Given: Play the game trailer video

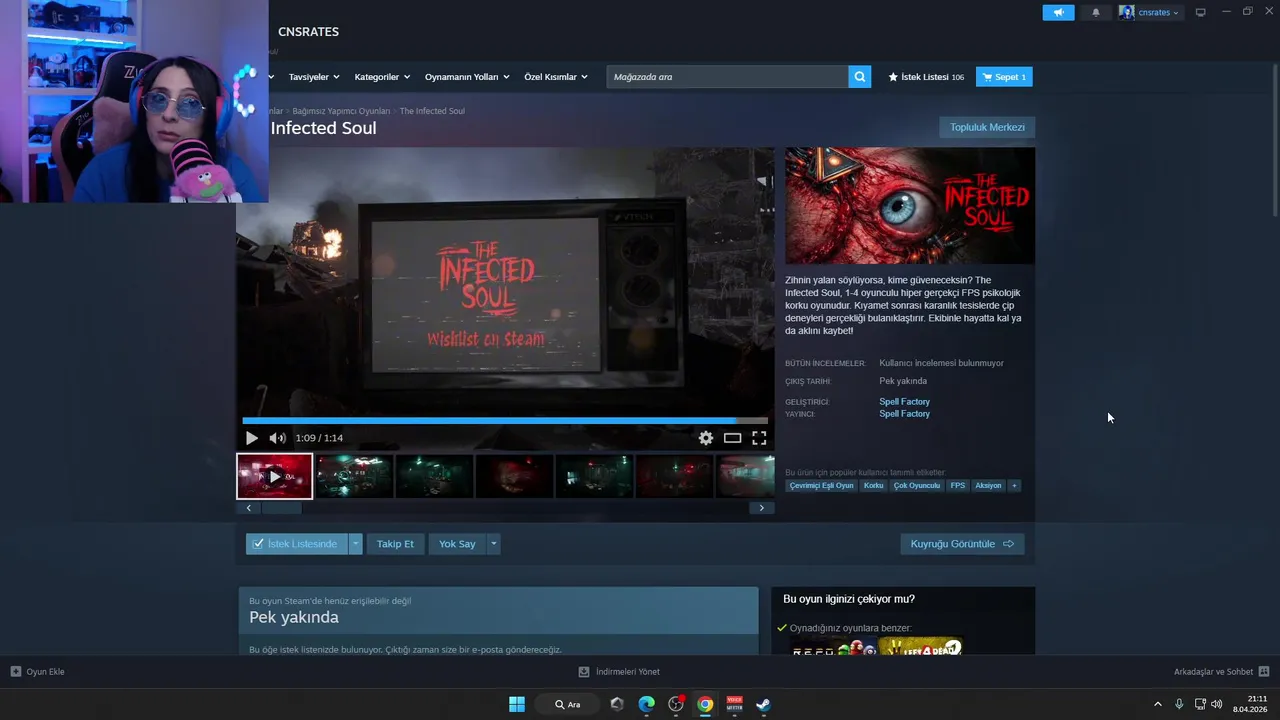Looking at the screenshot, I should tap(251, 438).
